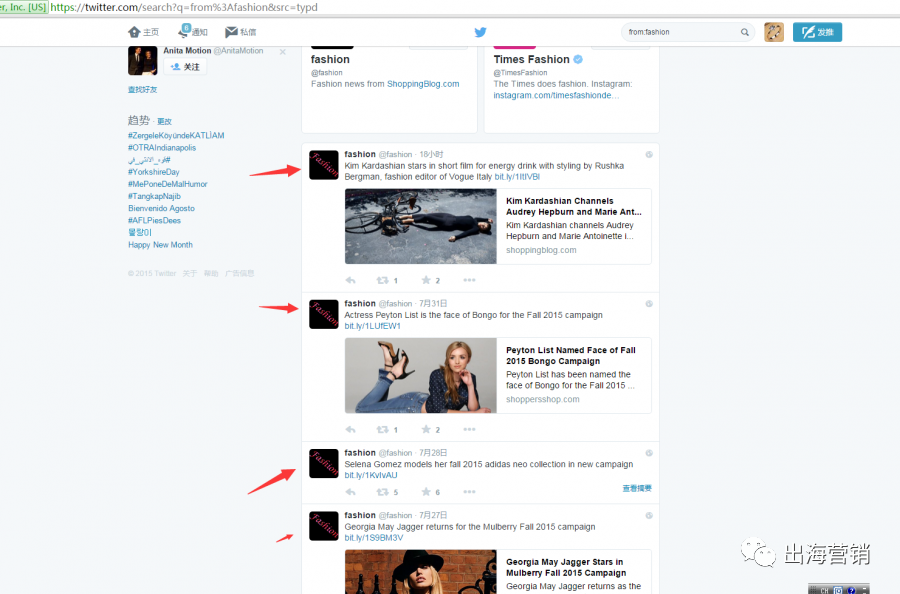900x594 pixels.
Task: Click the Twitter bird logo
Action: point(480,32)
